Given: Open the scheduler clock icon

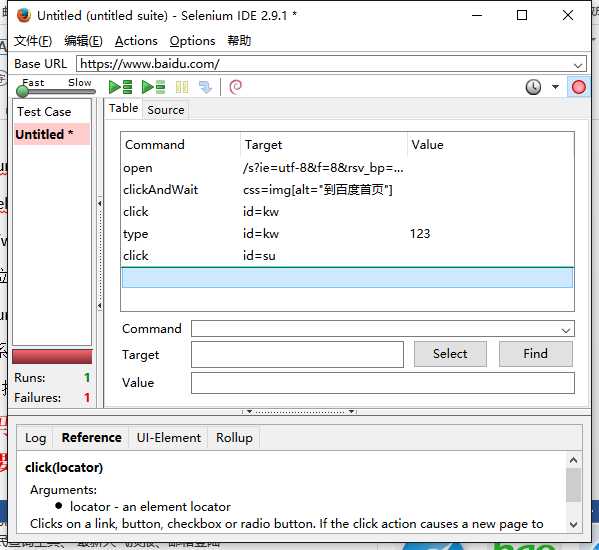Looking at the screenshot, I should pos(533,87).
